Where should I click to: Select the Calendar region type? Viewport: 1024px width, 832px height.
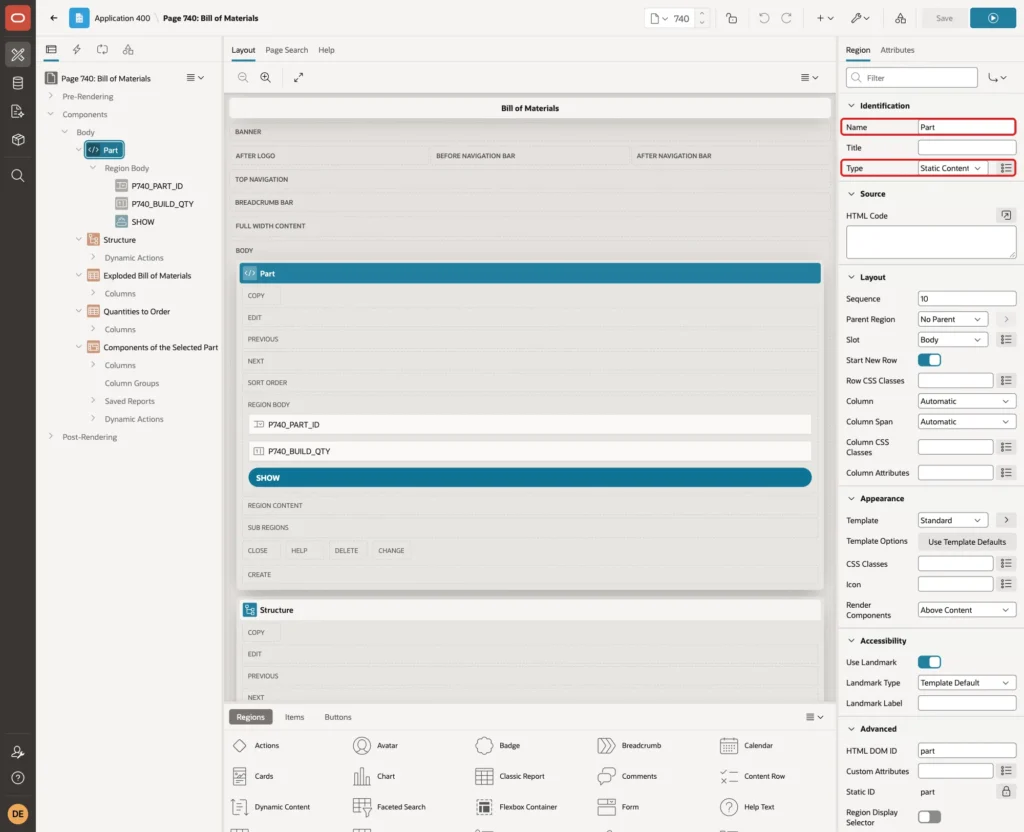(x=746, y=746)
